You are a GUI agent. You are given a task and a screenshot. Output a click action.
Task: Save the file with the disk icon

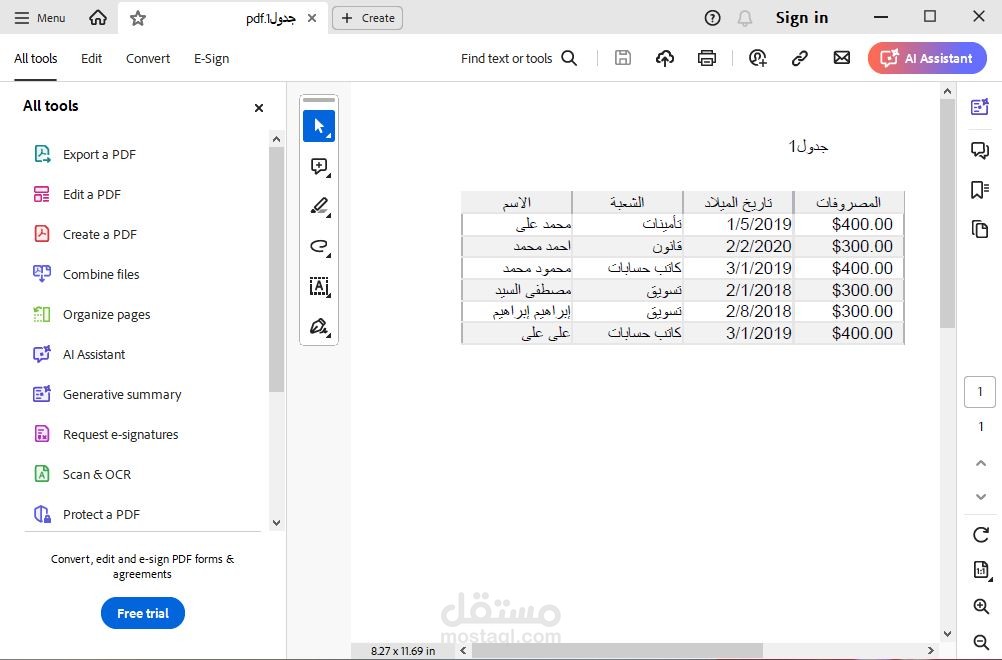(622, 58)
